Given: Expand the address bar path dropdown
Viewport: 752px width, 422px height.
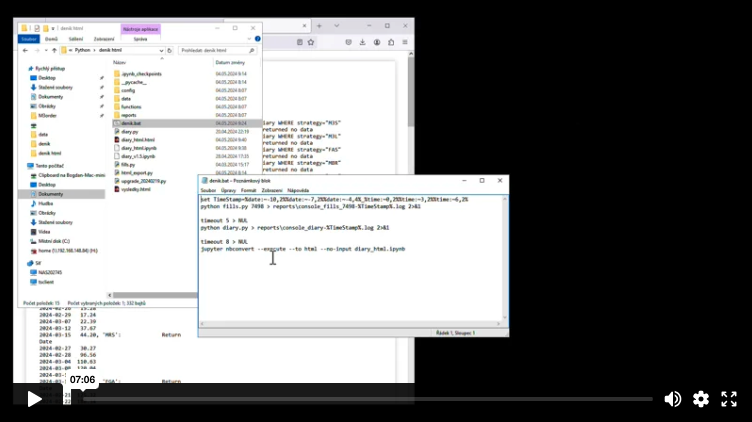Looking at the screenshot, I should (160, 50).
